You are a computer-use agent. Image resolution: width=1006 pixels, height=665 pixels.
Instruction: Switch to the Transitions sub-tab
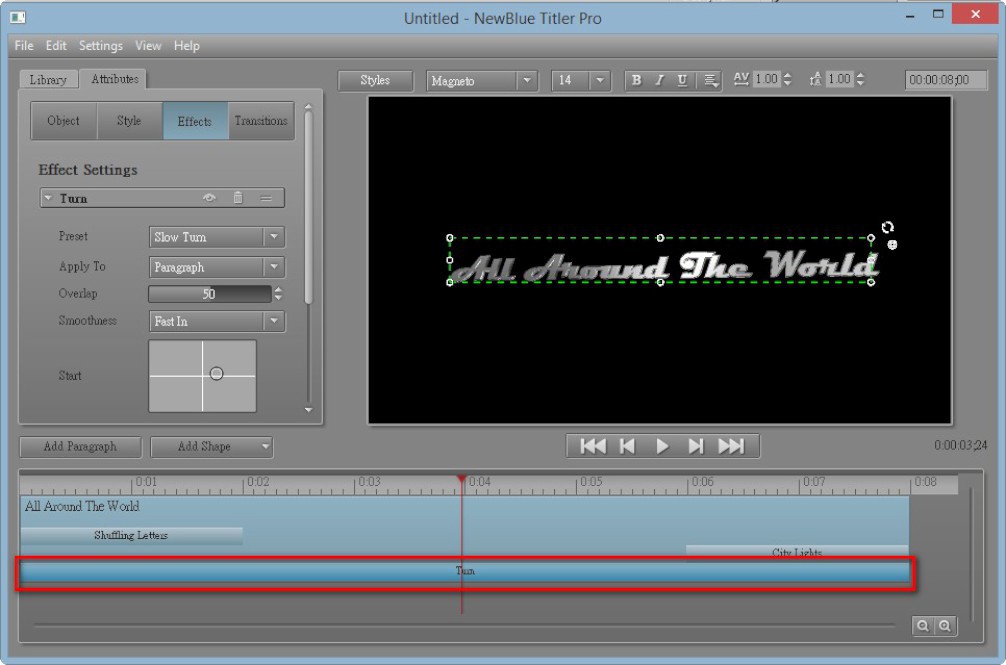click(x=261, y=121)
